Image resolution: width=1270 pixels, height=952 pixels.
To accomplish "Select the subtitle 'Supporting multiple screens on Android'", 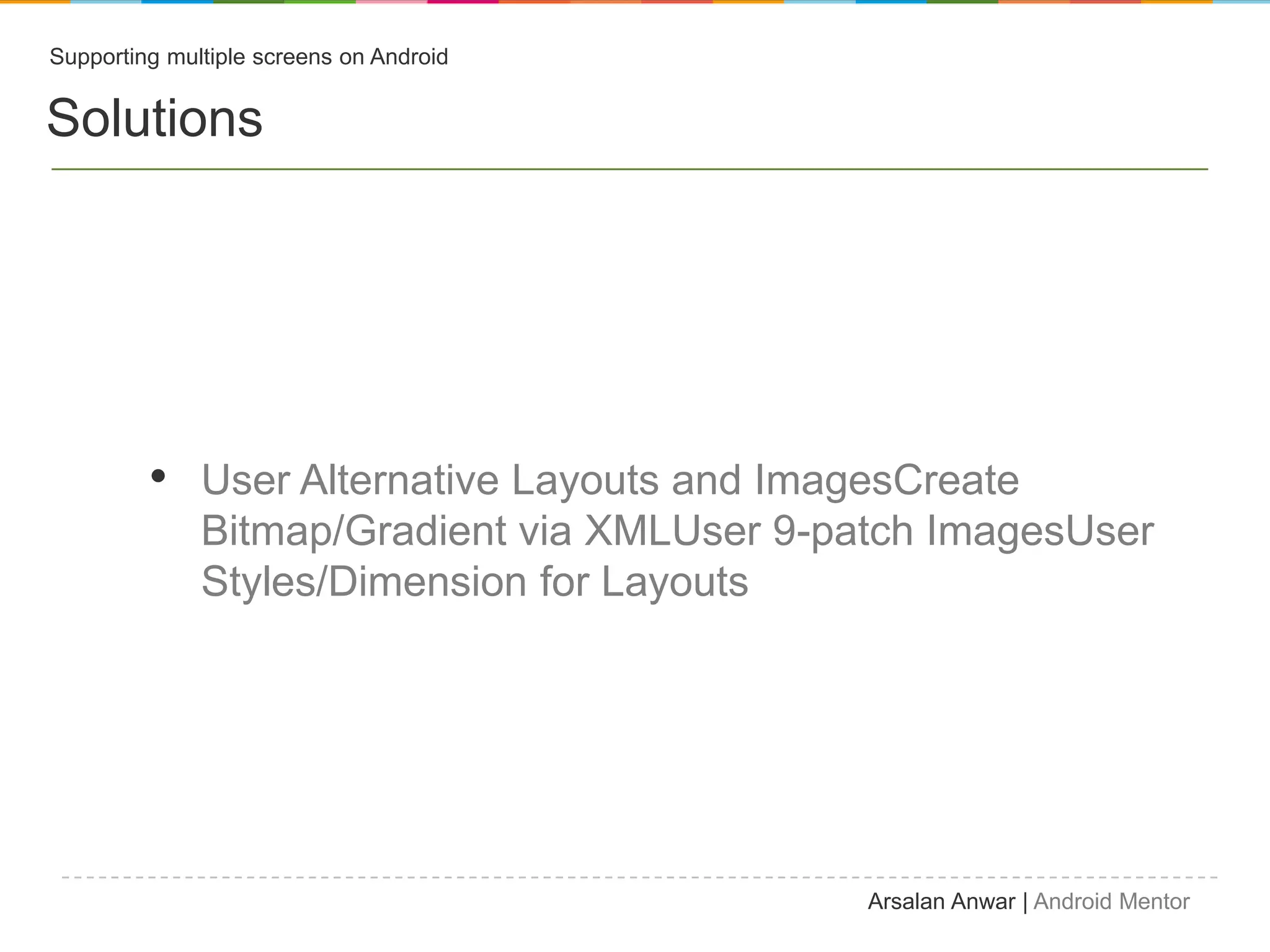I will click(249, 57).
